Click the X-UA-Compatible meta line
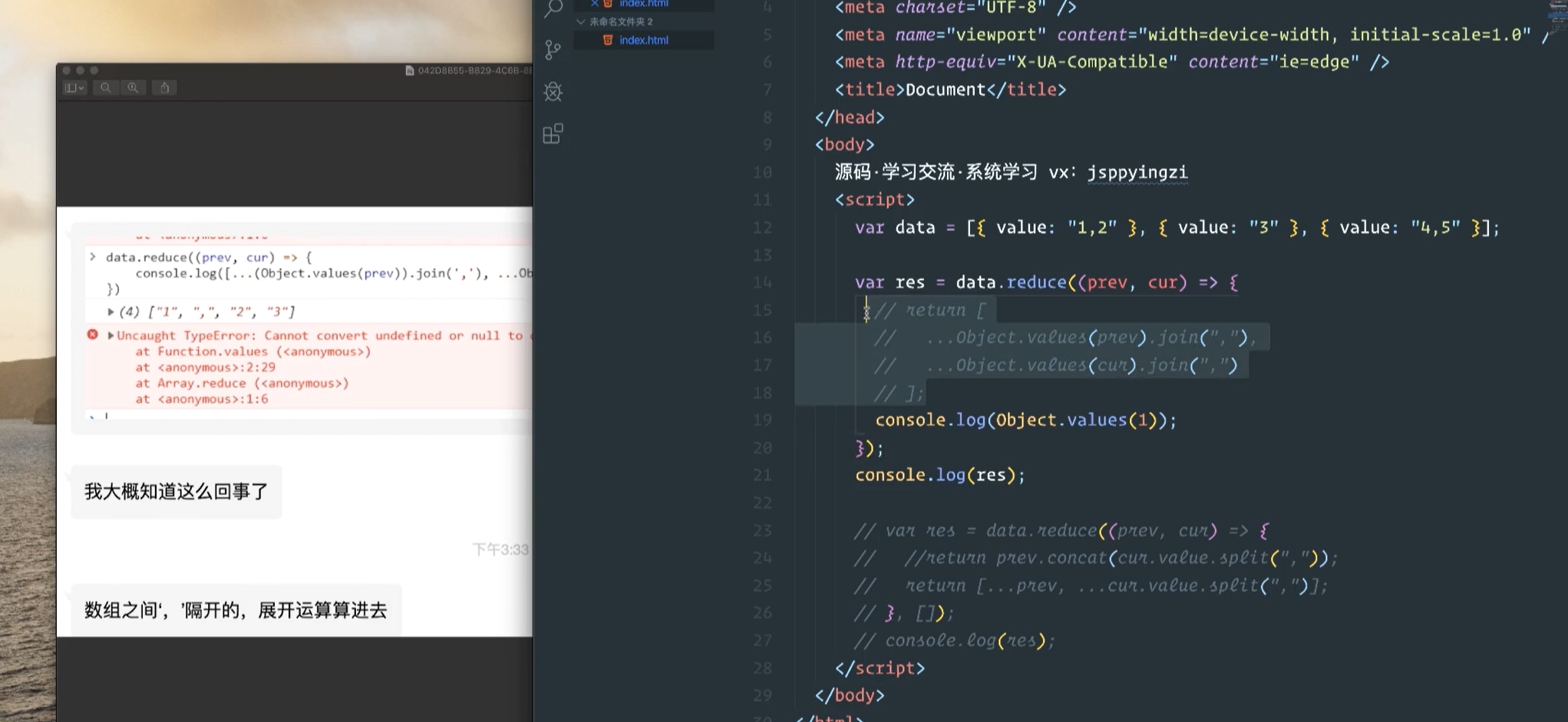This screenshot has height=722, width=1568. pos(1112,62)
